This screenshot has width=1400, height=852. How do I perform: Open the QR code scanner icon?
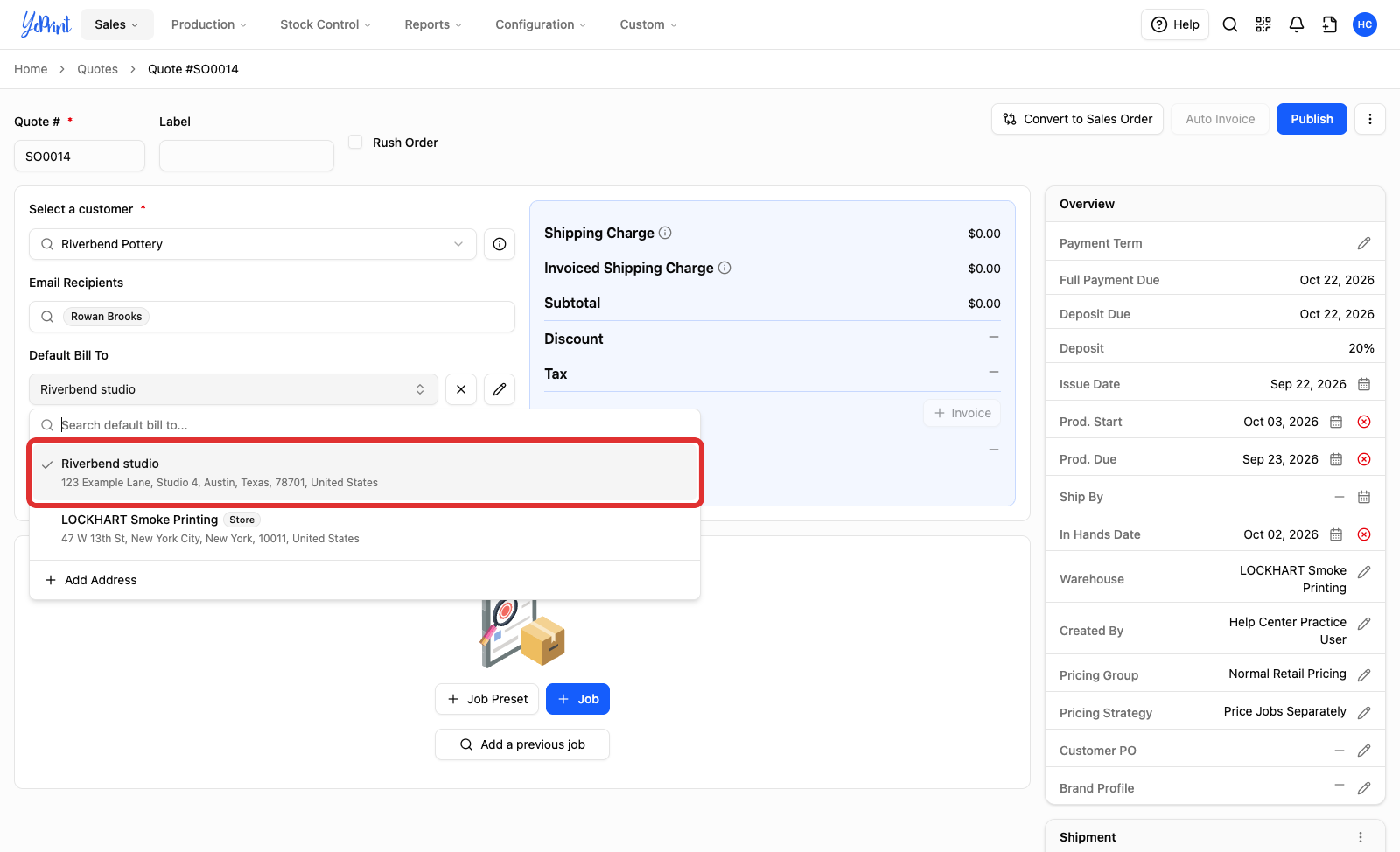(1263, 24)
